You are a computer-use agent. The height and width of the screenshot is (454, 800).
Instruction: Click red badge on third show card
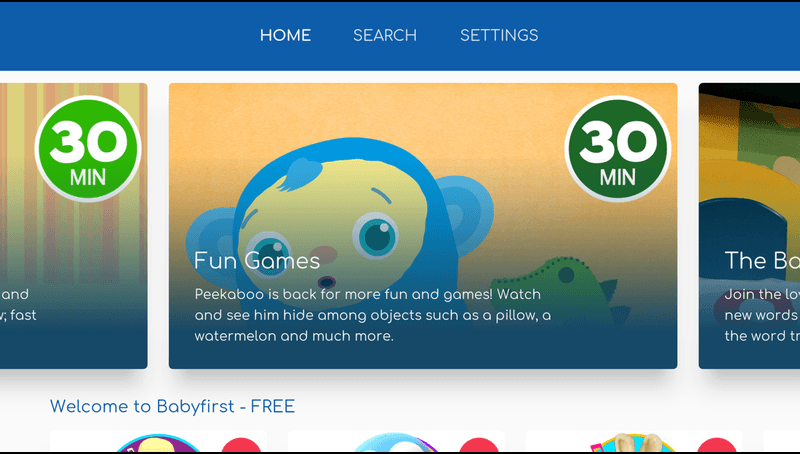717,445
